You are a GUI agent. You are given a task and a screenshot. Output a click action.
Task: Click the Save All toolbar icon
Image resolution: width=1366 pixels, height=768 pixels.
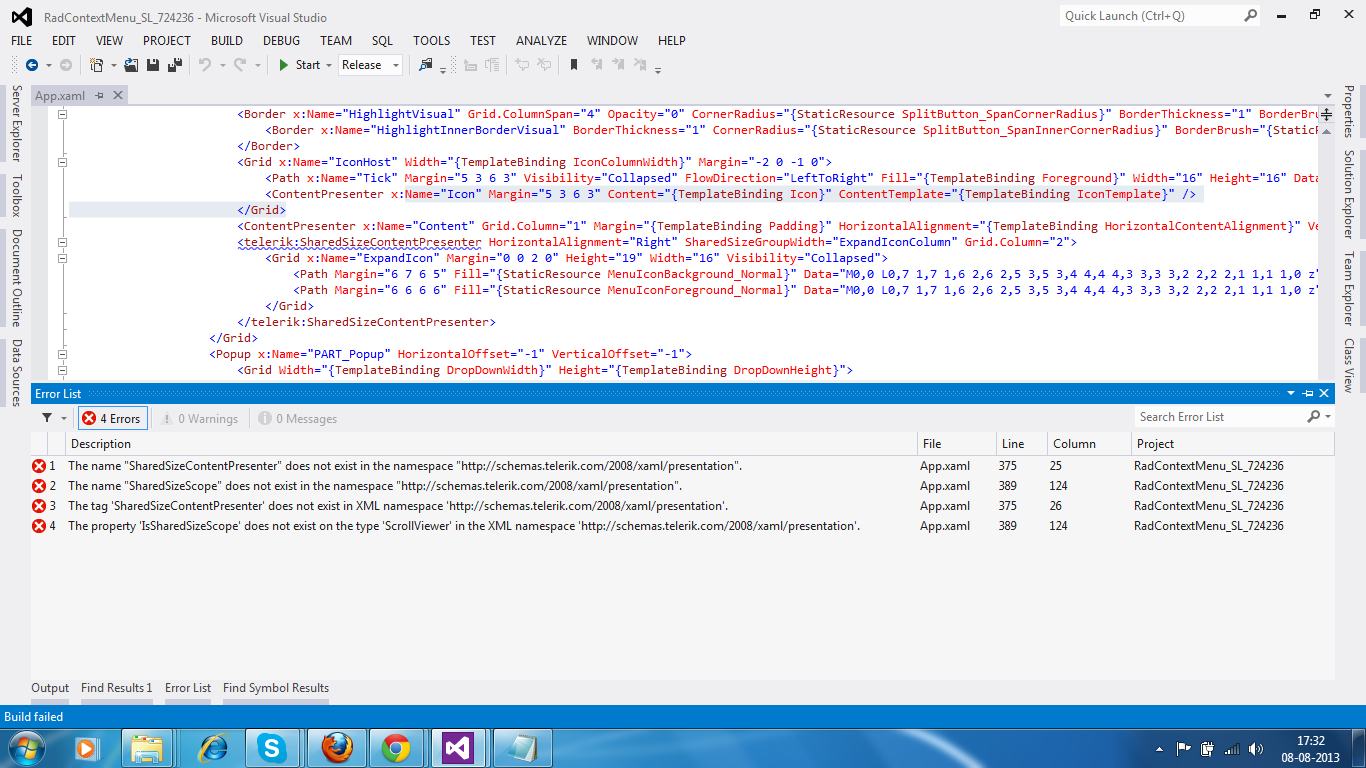pos(174,65)
